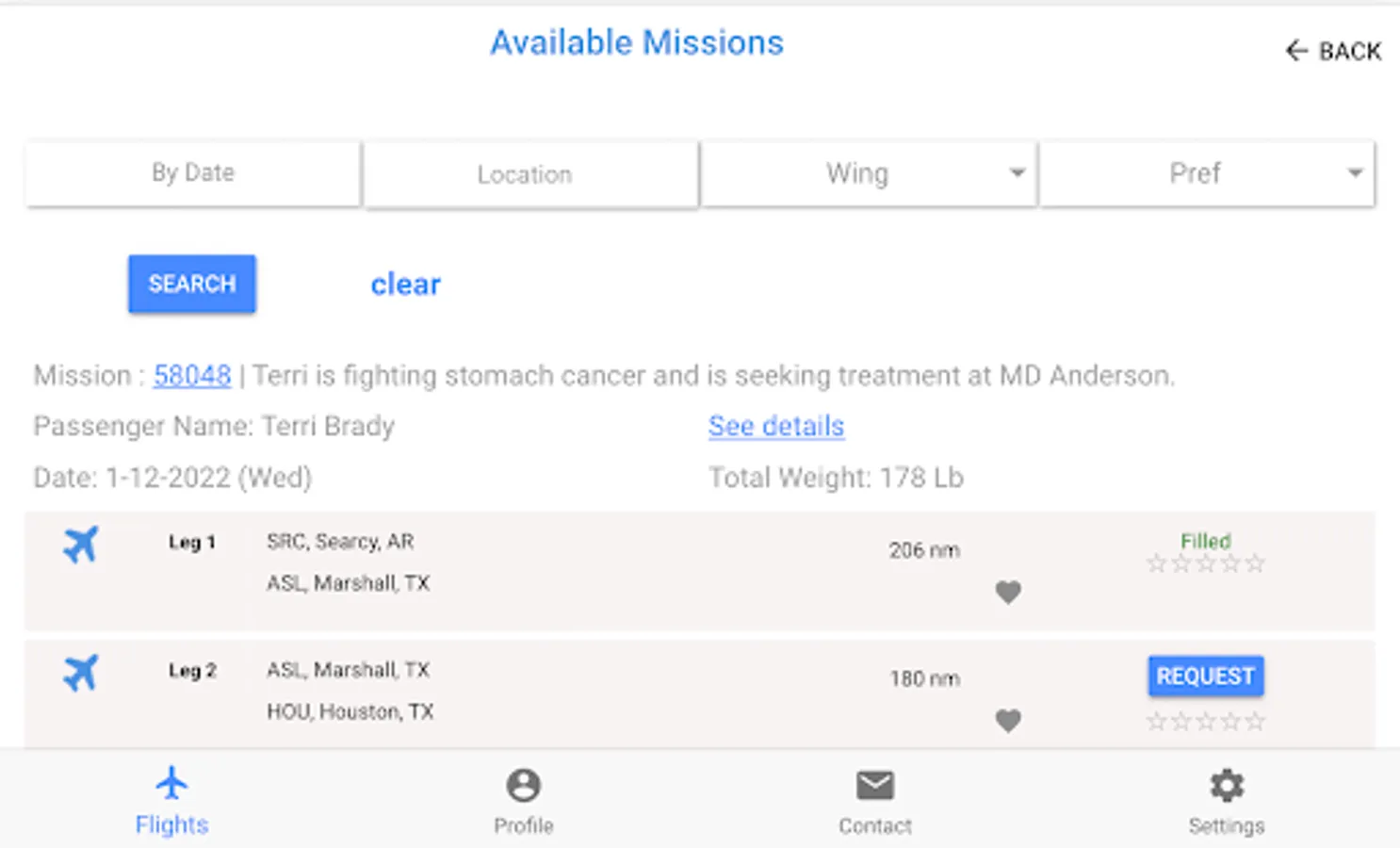Expand the Wing dropdown
The height and width of the screenshot is (848, 1400).
(x=869, y=173)
